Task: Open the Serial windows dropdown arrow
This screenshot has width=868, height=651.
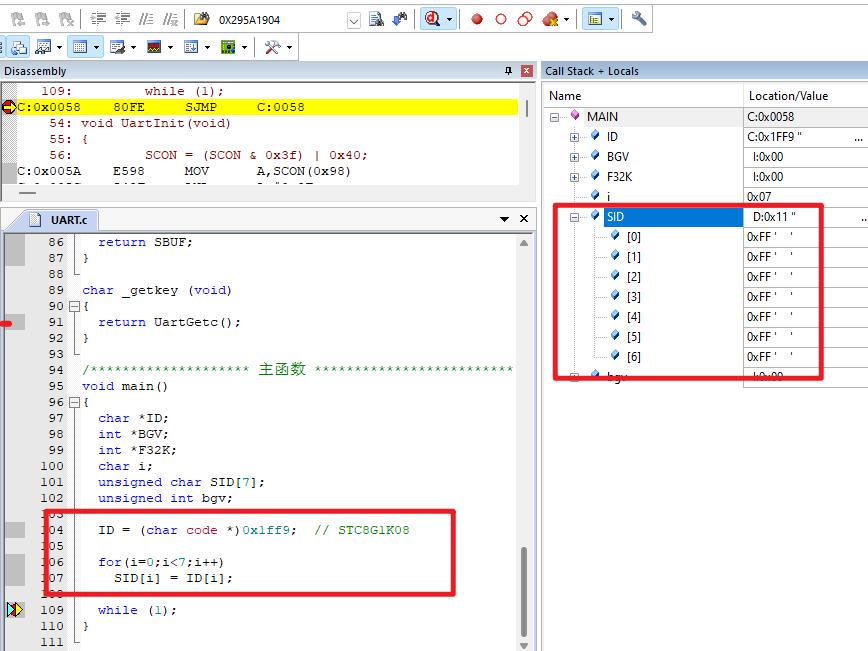Action: (x=133, y=47)
